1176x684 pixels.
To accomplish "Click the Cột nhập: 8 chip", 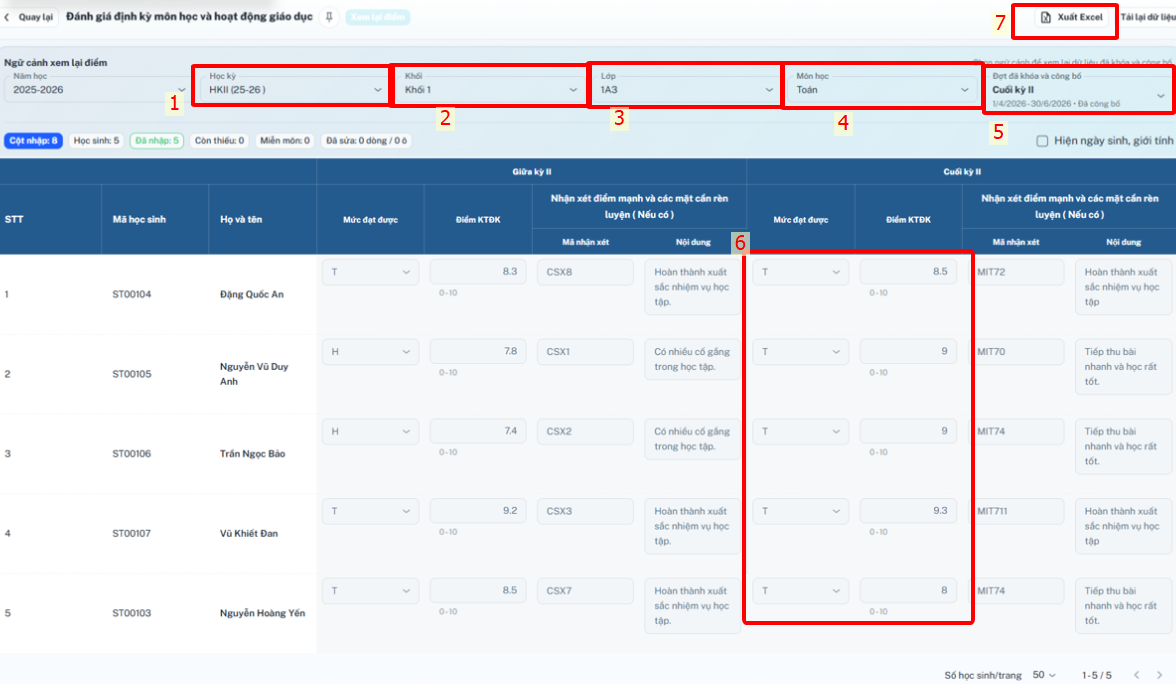I will 33,140.
